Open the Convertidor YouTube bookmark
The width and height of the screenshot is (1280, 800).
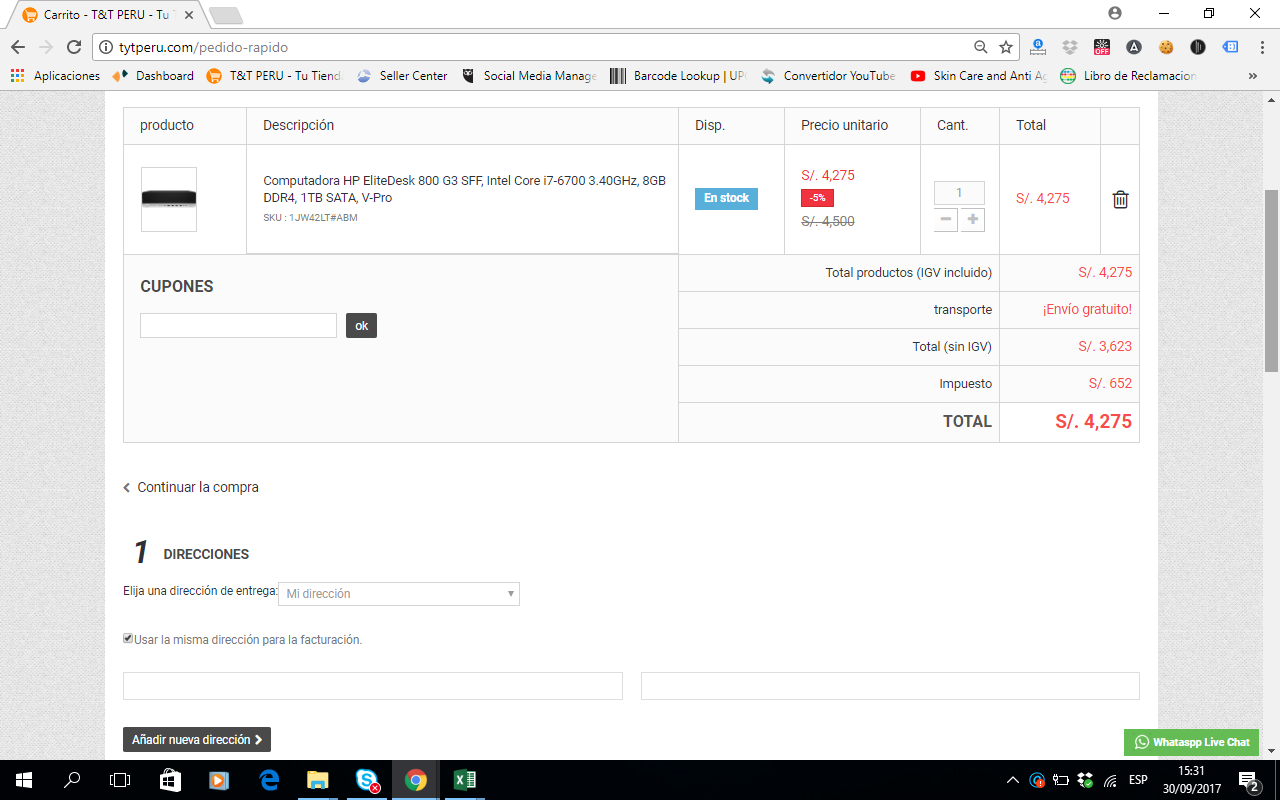pyautogui.click(x=828, y=76)
